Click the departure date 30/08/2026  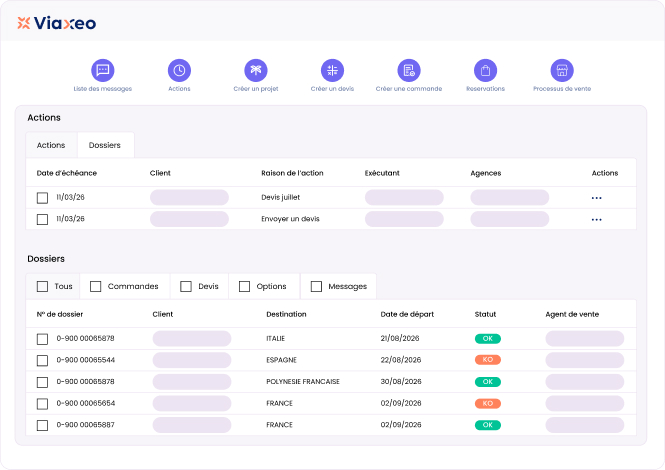401,382
